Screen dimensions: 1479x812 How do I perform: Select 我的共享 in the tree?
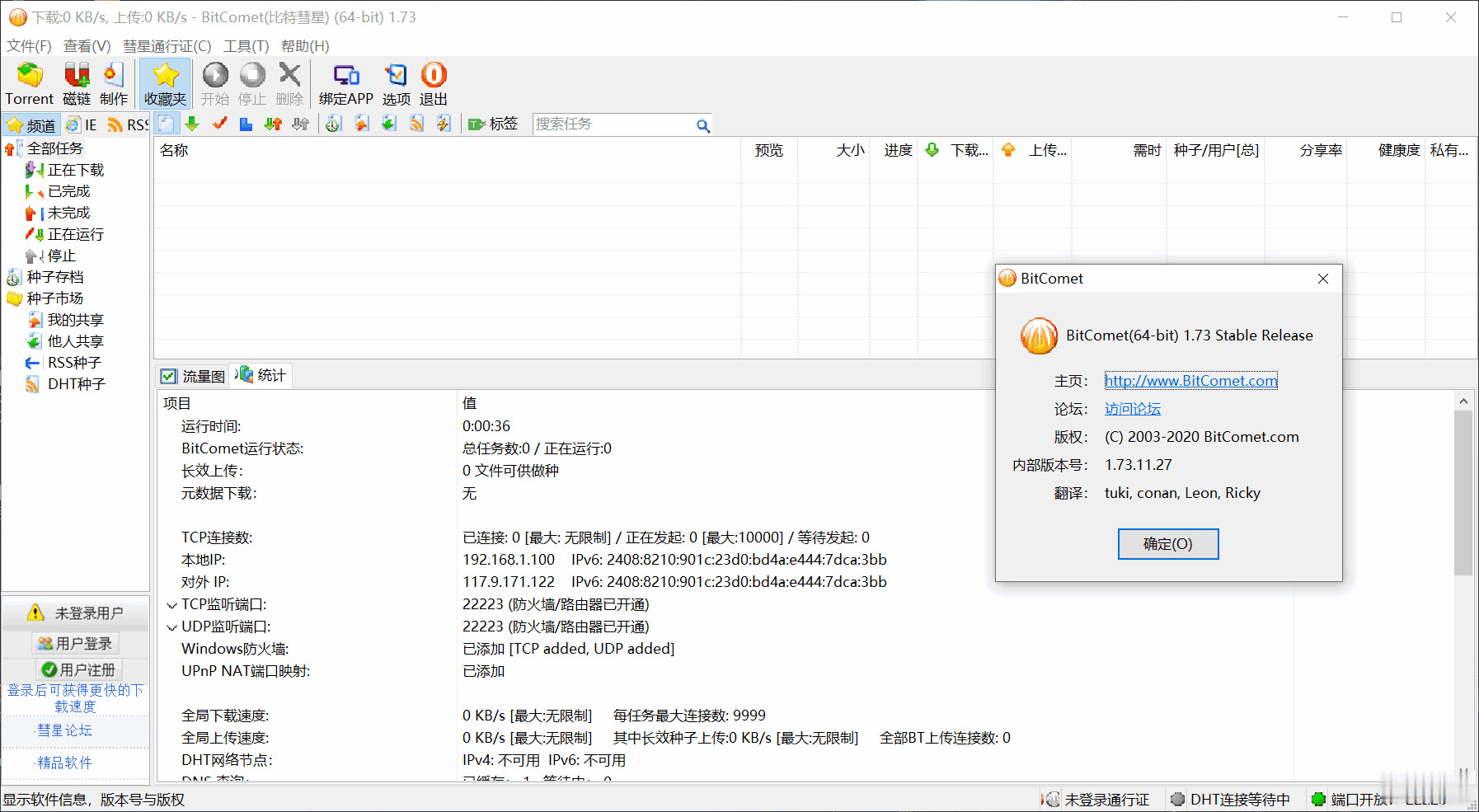coord(75,320)
